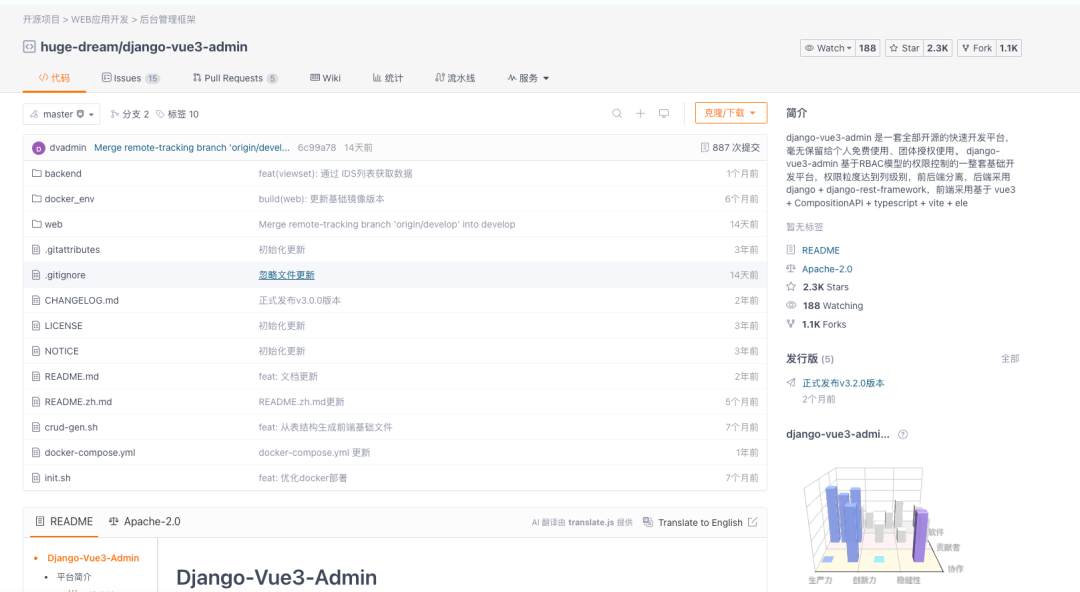Viewport: 1080px width, 592px height.
Task: Click the init.sh file icon
Action: click(x=36, y=478)
